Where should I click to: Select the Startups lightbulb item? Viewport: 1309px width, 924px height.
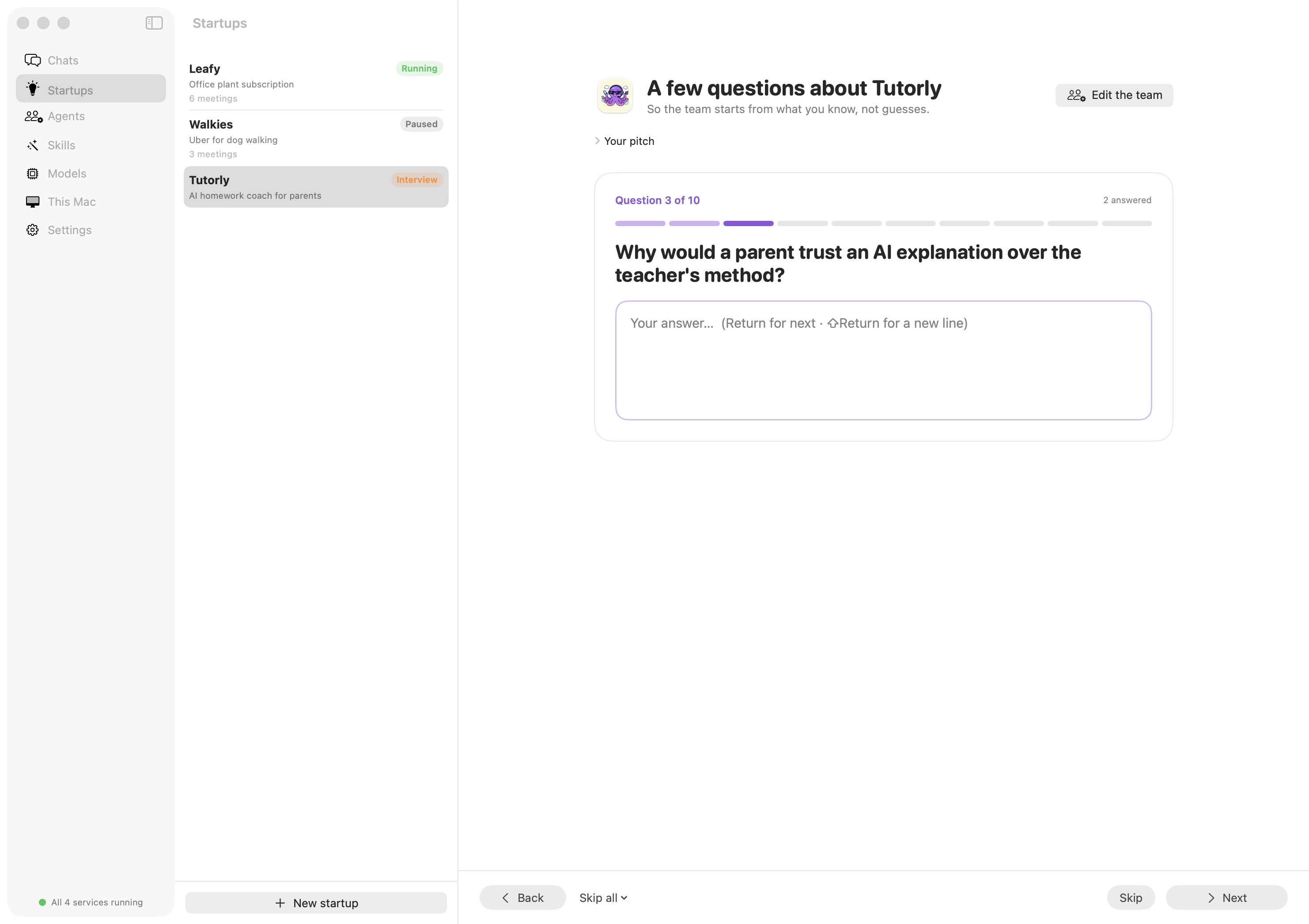91,89
